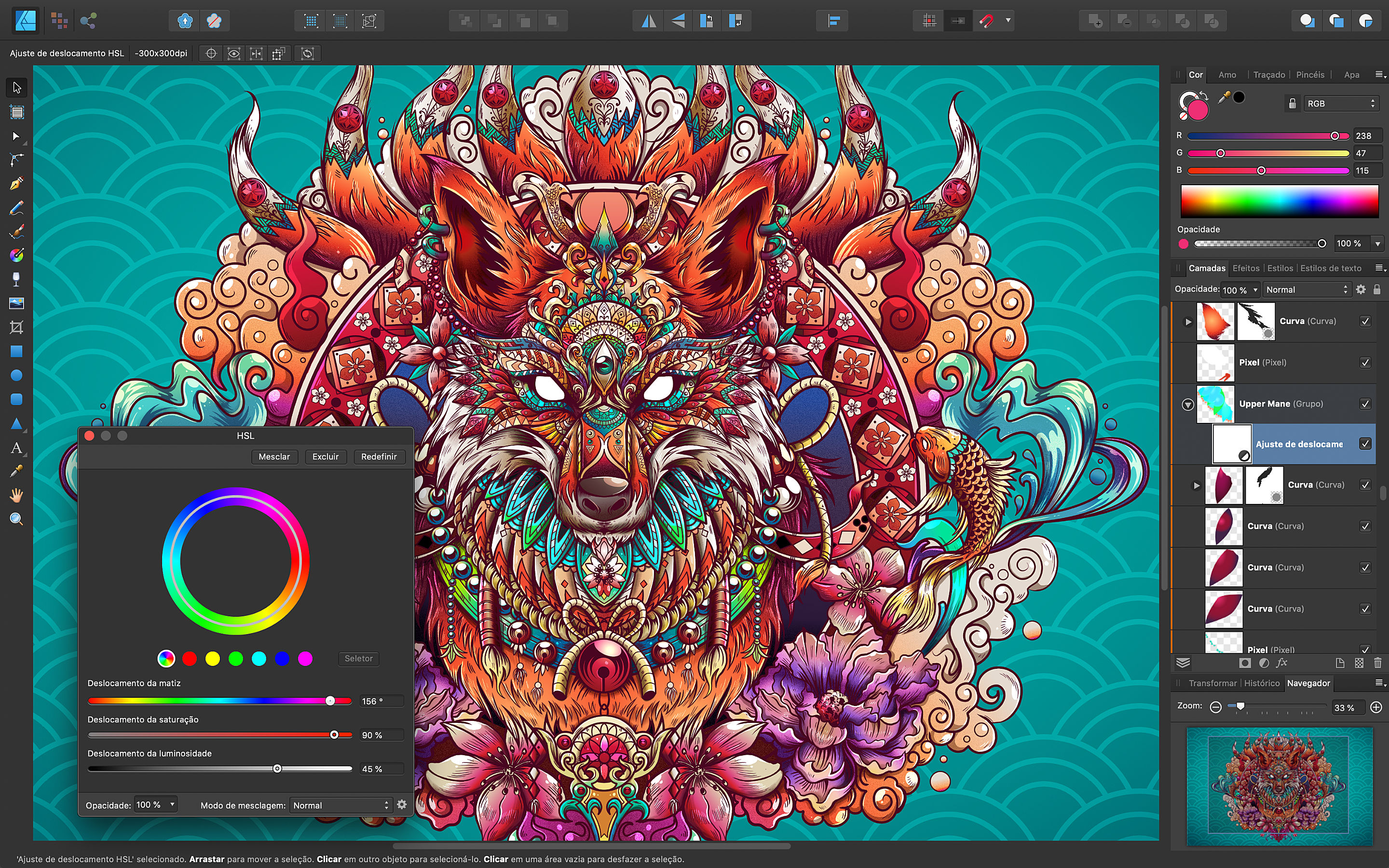This screenshot has width=1389, height=868.
Task: Select the Node tool
Action: [15, 160]
